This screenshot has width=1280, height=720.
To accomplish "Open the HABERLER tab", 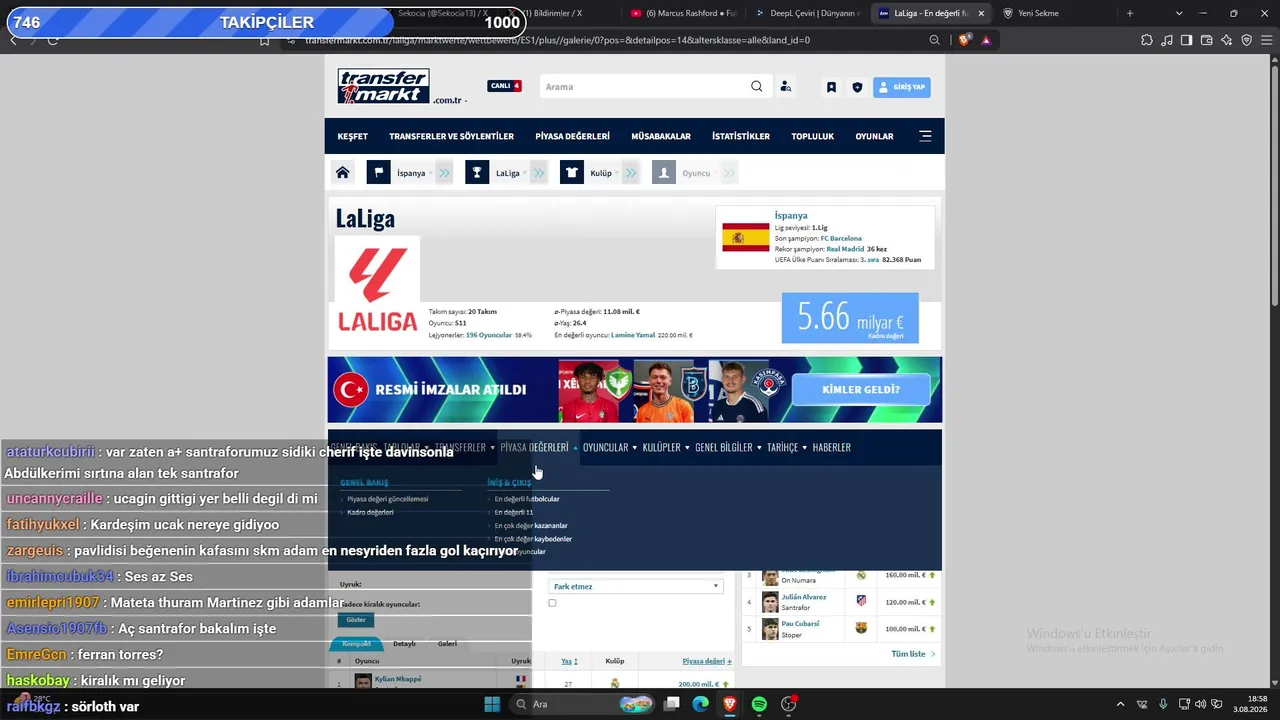I will pos(832,447).
